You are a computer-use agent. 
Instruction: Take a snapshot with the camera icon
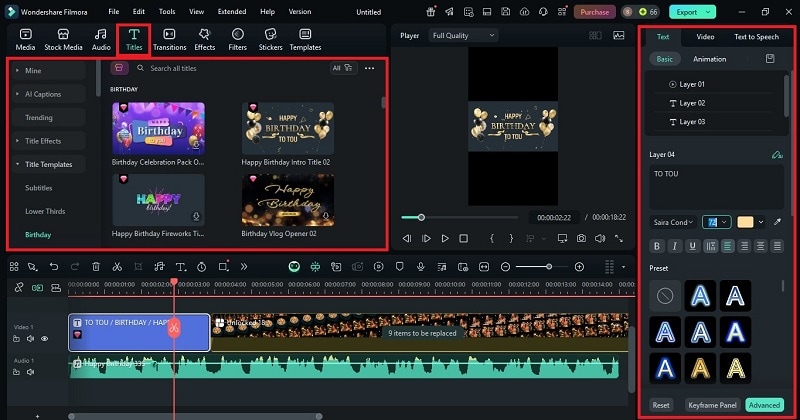coord(581,238)
